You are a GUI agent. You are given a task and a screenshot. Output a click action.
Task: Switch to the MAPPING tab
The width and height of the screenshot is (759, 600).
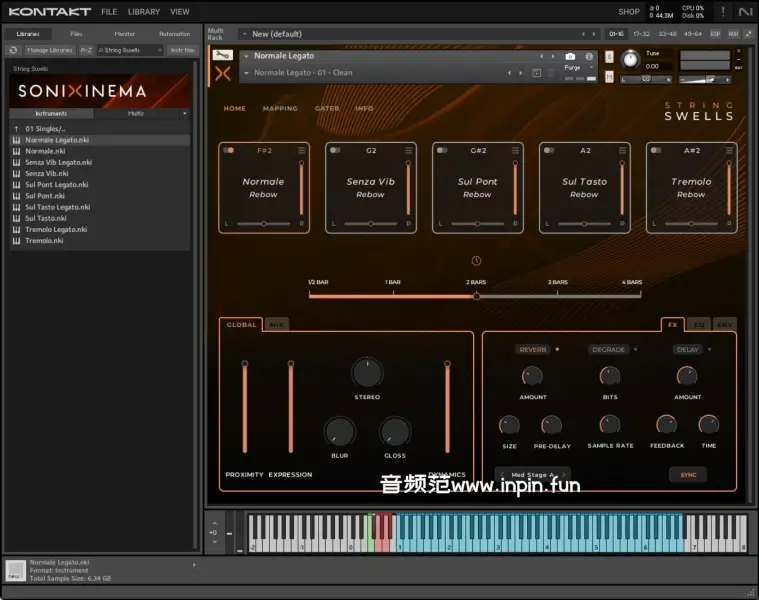pos(280,108)
